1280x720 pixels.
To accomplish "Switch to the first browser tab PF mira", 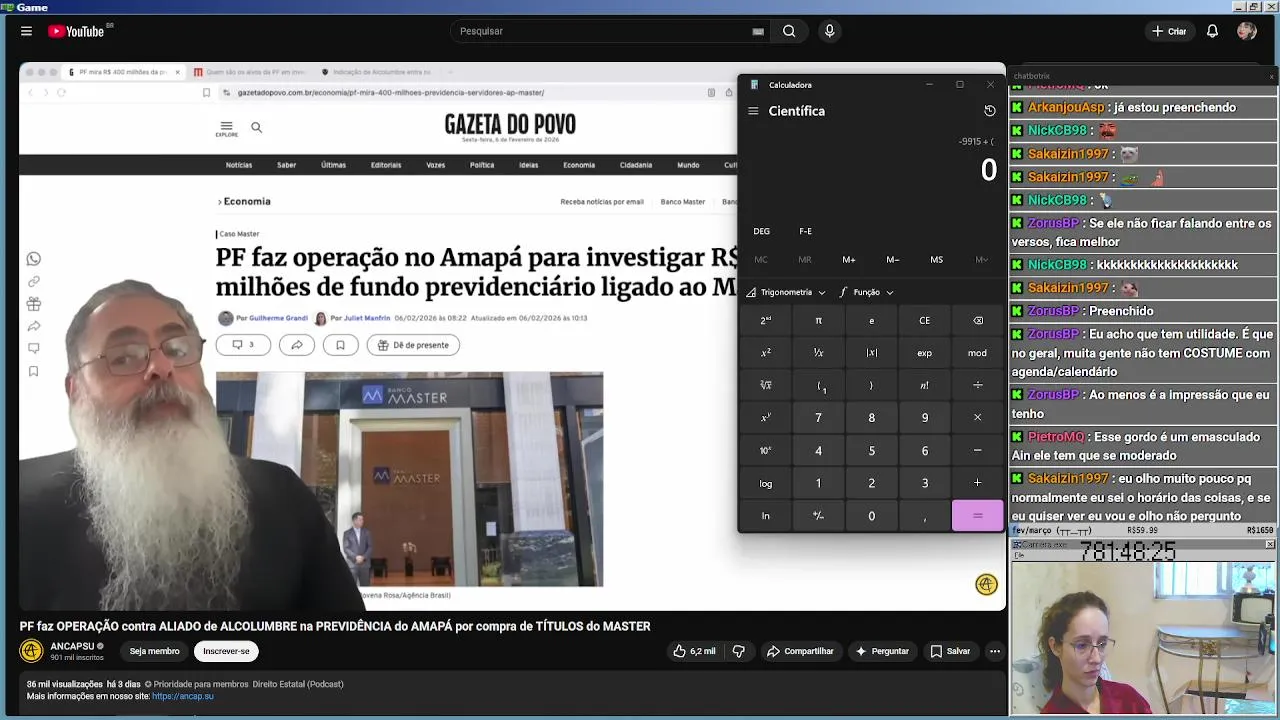I will point(122,72).
